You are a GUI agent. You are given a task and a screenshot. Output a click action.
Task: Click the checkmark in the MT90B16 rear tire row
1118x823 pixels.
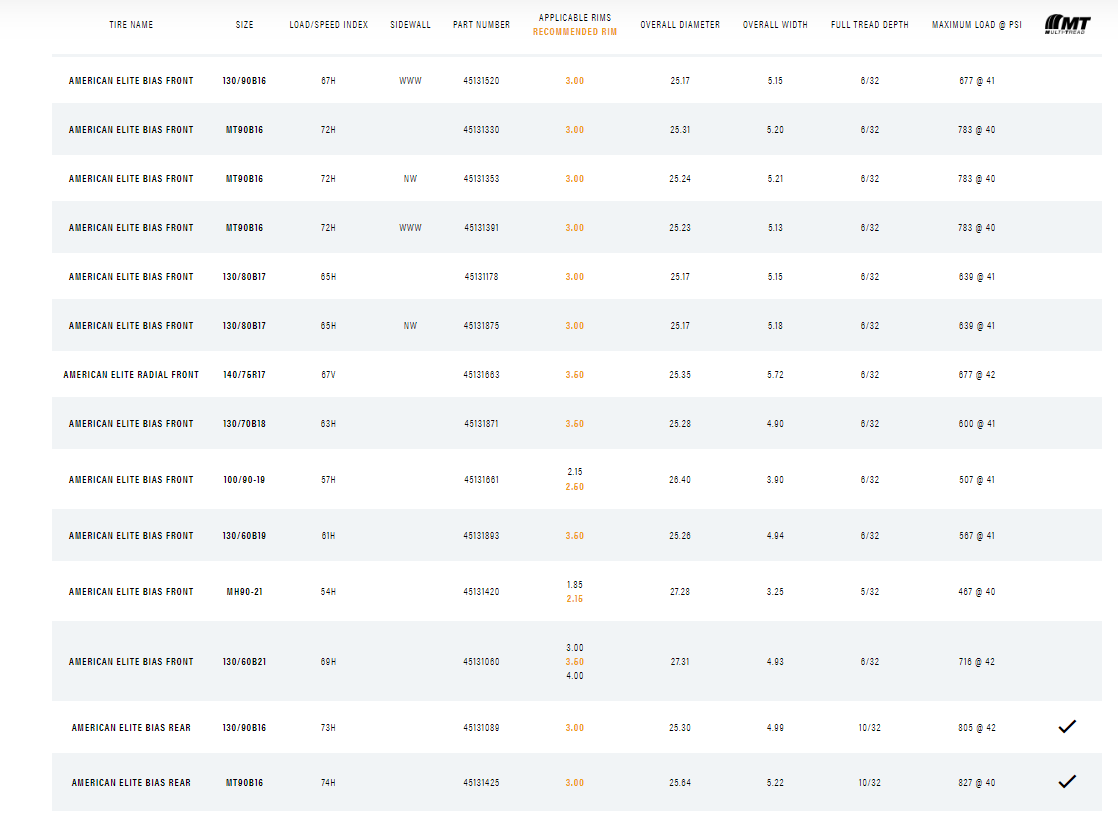click(1066, 782)
